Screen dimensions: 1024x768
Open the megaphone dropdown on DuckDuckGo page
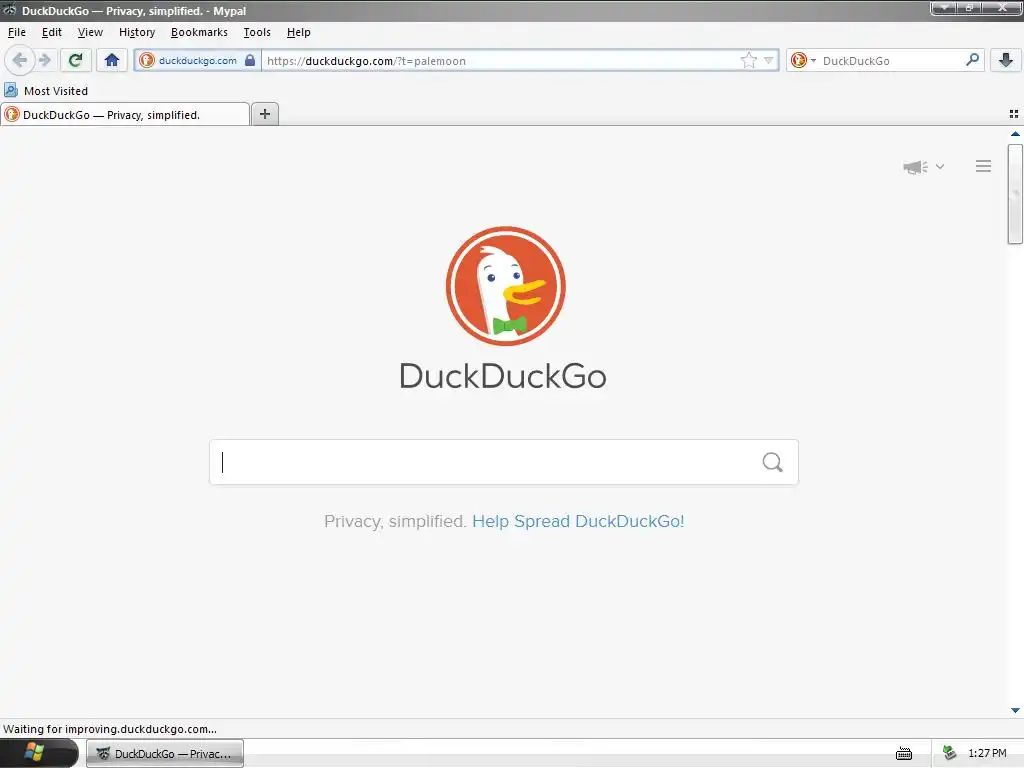[923, 167]
